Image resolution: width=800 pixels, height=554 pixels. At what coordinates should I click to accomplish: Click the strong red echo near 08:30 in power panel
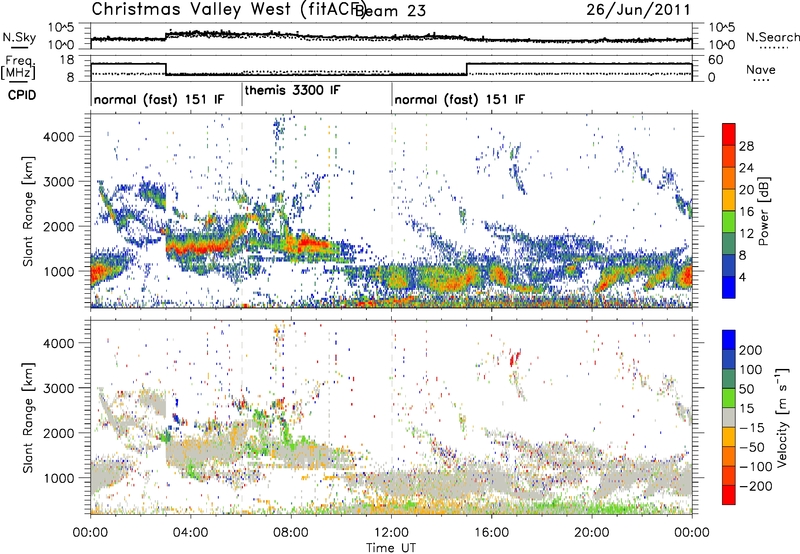[311, 243]
